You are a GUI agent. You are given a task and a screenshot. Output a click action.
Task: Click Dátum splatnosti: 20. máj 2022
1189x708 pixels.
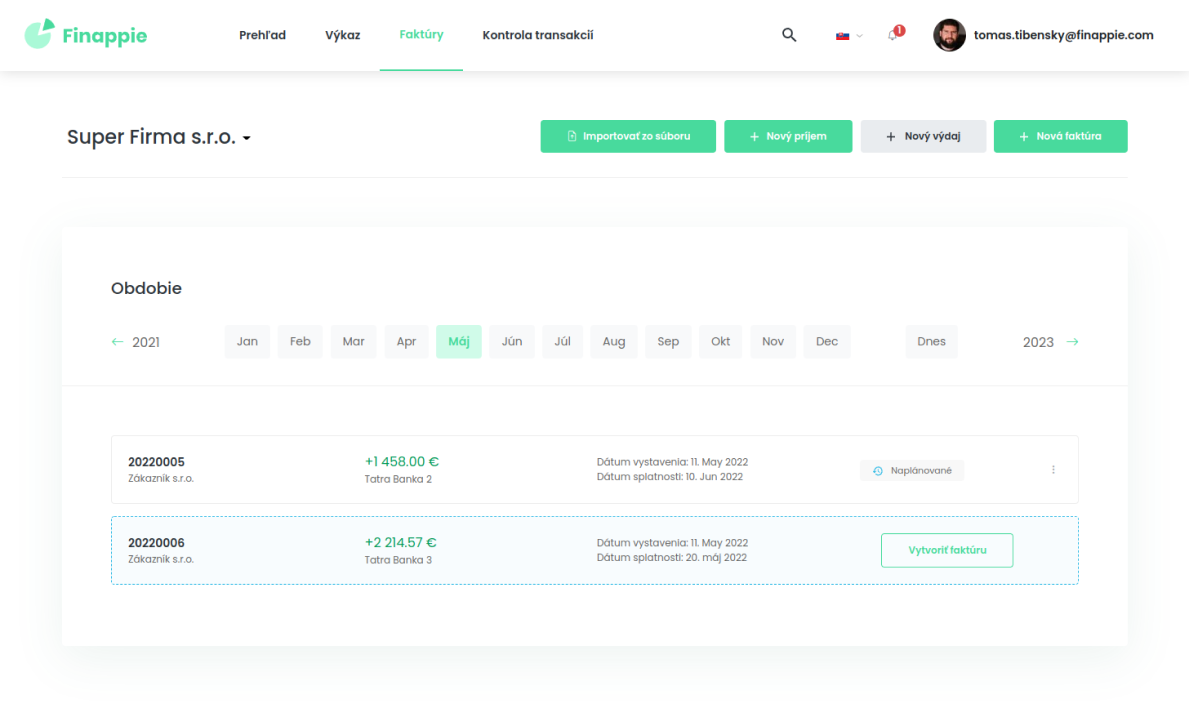pyautogui.click(x=672, y=558)
